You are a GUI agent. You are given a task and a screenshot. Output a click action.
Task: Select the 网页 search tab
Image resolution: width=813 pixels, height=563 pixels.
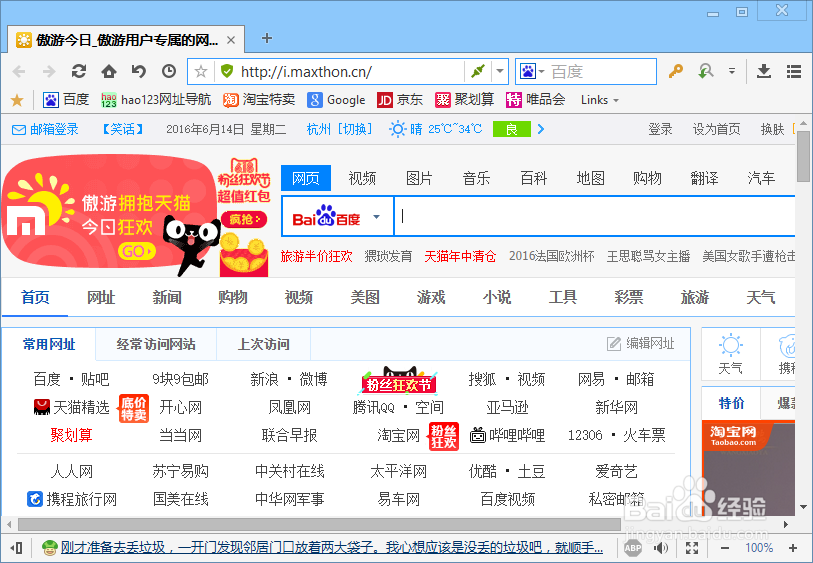tap(305, 178)
